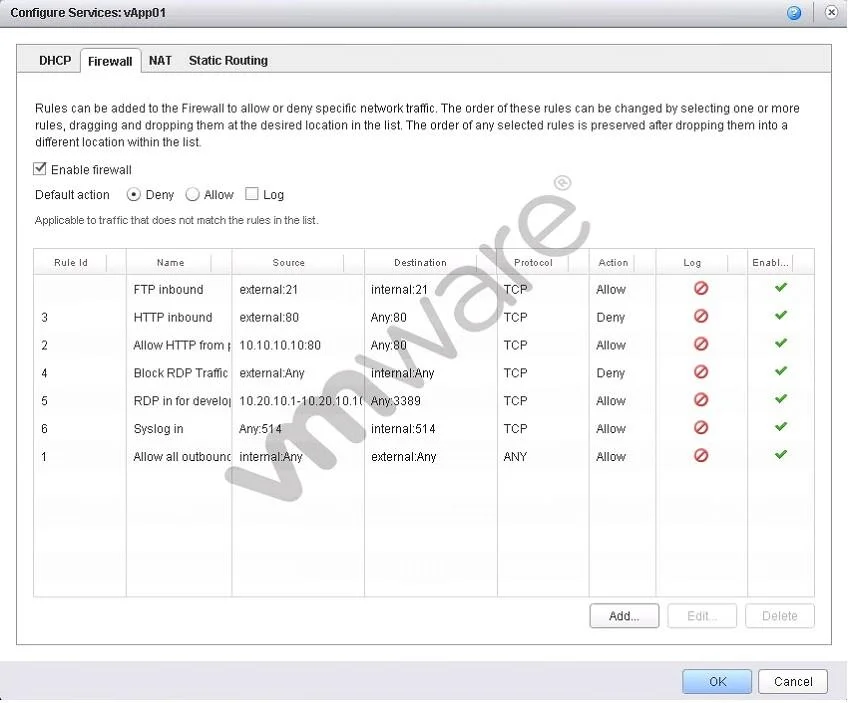Click source cell internal:Any
Viewport: 849px width, 703px height.
(x=271, y=457)
